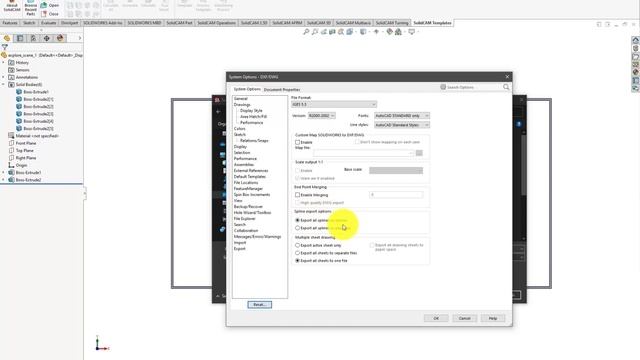640x360 pixels.
Task: Select Export category in options list
Action: tap(240, 249)
